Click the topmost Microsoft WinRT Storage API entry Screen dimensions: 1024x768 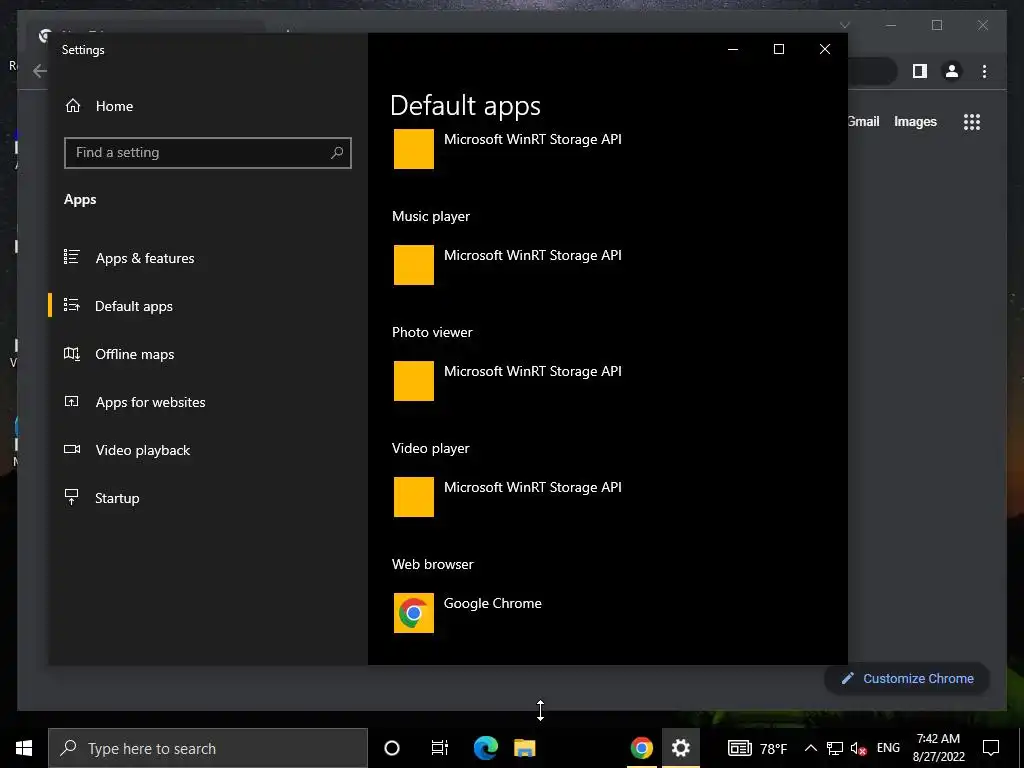tap(507, 149)
